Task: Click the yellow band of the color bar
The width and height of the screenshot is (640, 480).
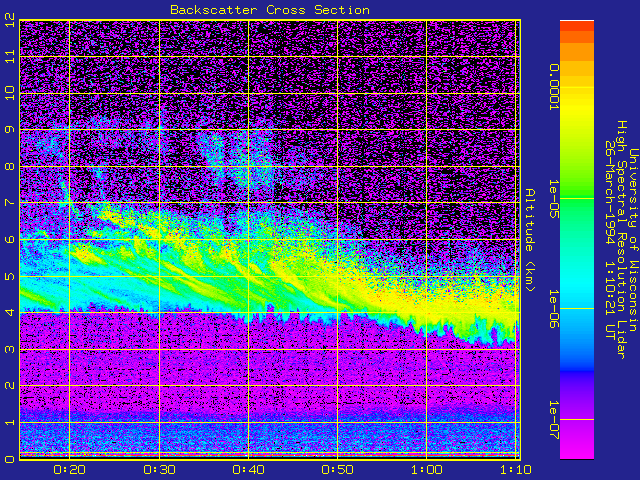Action: coord(577,110)
